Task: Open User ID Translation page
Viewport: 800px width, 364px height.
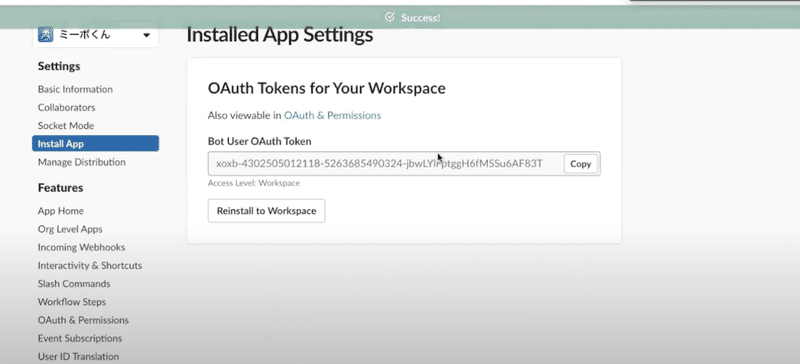Action: 78,356
